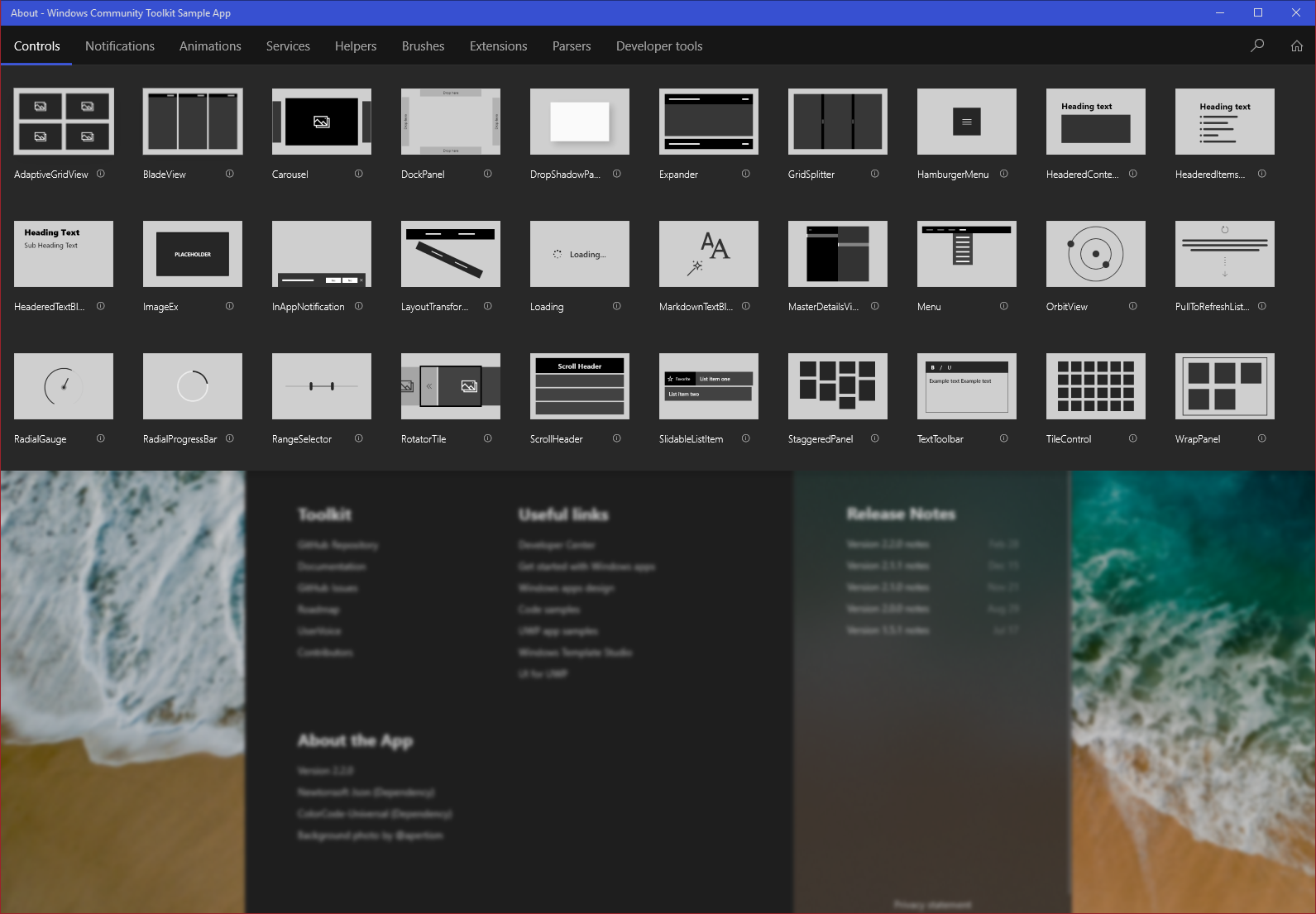Show info for OrbitView

click(x=1133, y=306)
